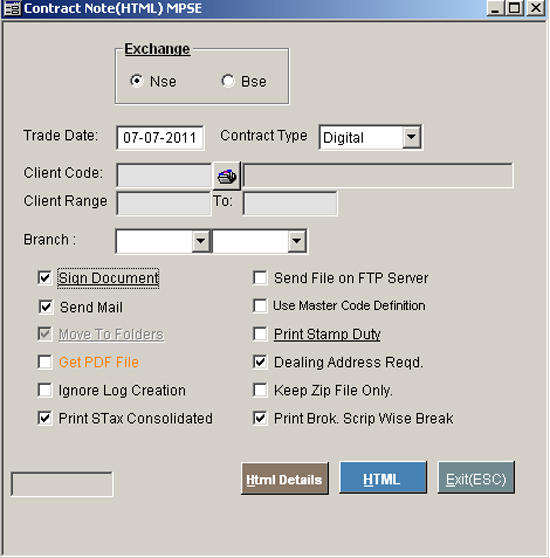Tick the Keep Zip File Only checkbox
The image size is (550, 558).
[x=260, y=390]
